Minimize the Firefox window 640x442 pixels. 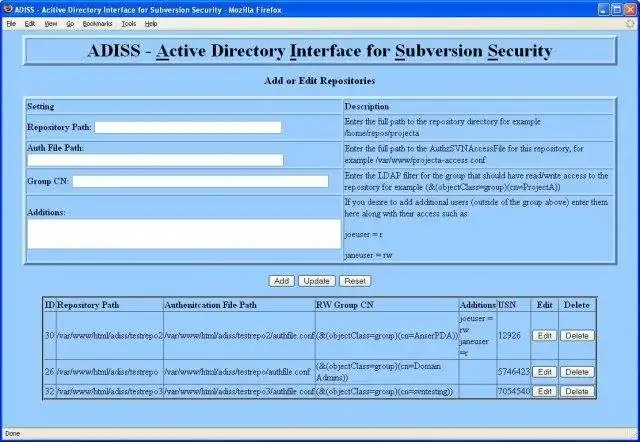(x=604, y=9)
